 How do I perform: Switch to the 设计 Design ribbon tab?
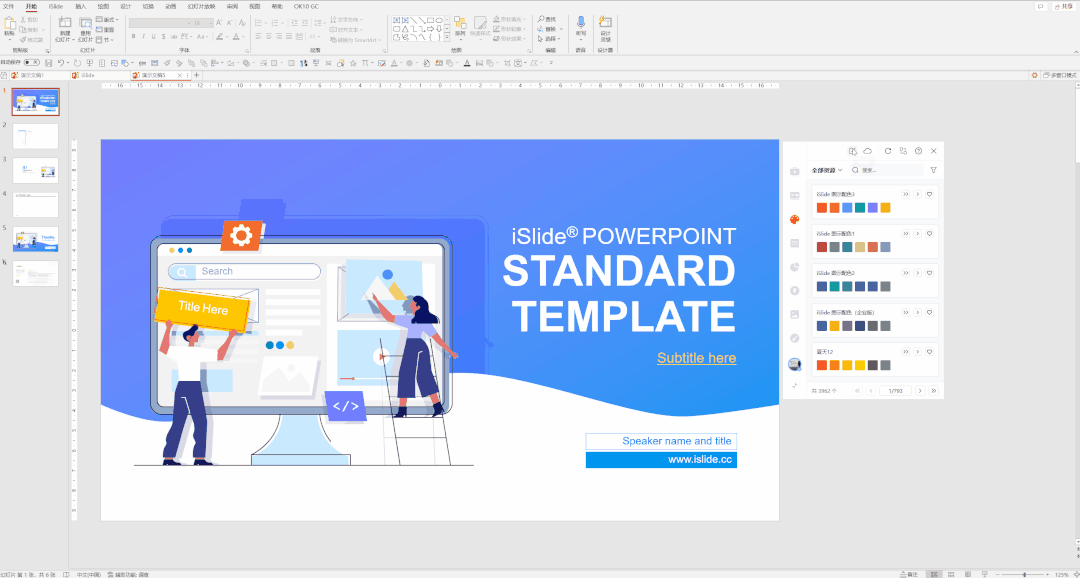point(125,6)
